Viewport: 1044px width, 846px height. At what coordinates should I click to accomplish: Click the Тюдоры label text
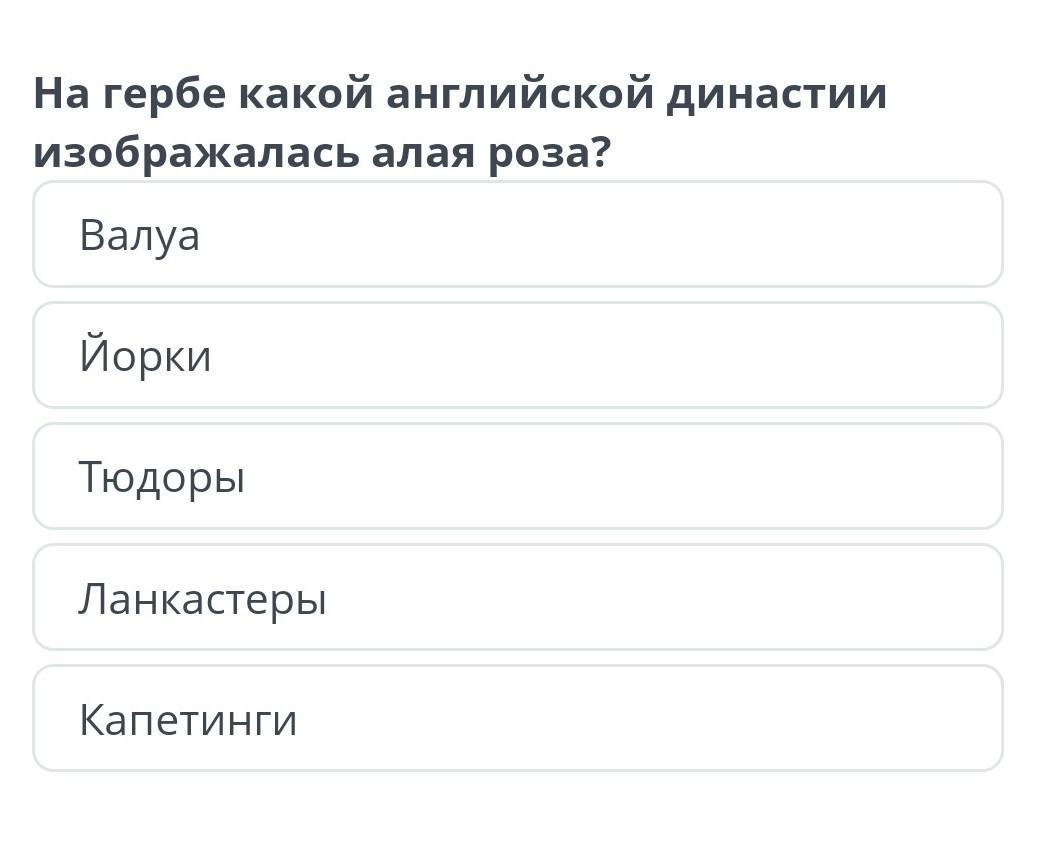click(162, 478)
